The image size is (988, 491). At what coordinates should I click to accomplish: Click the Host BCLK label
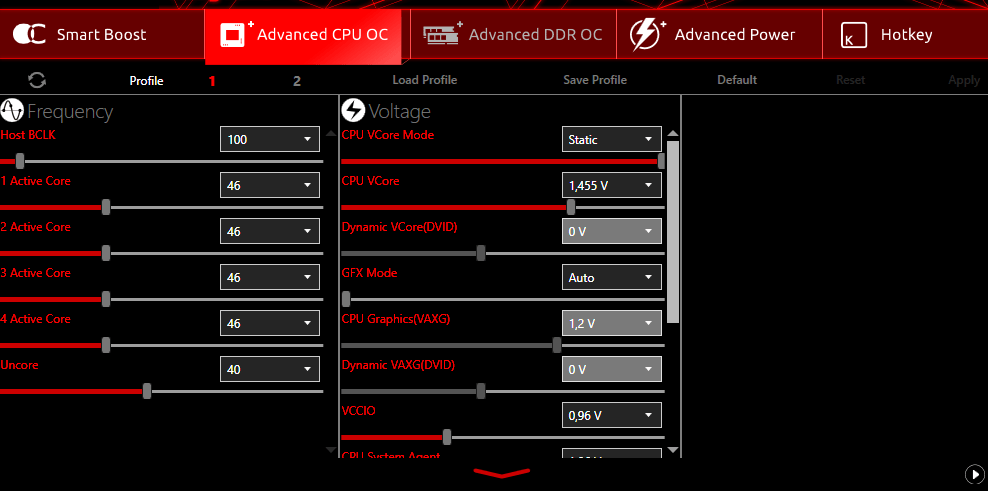tap(28, 135)
